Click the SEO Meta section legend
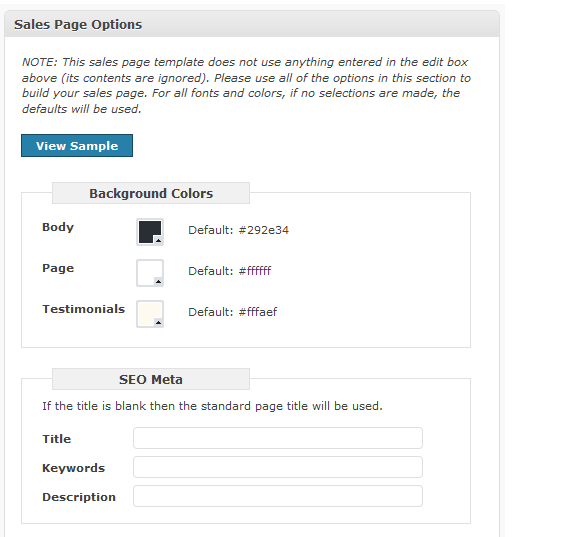 151,379
